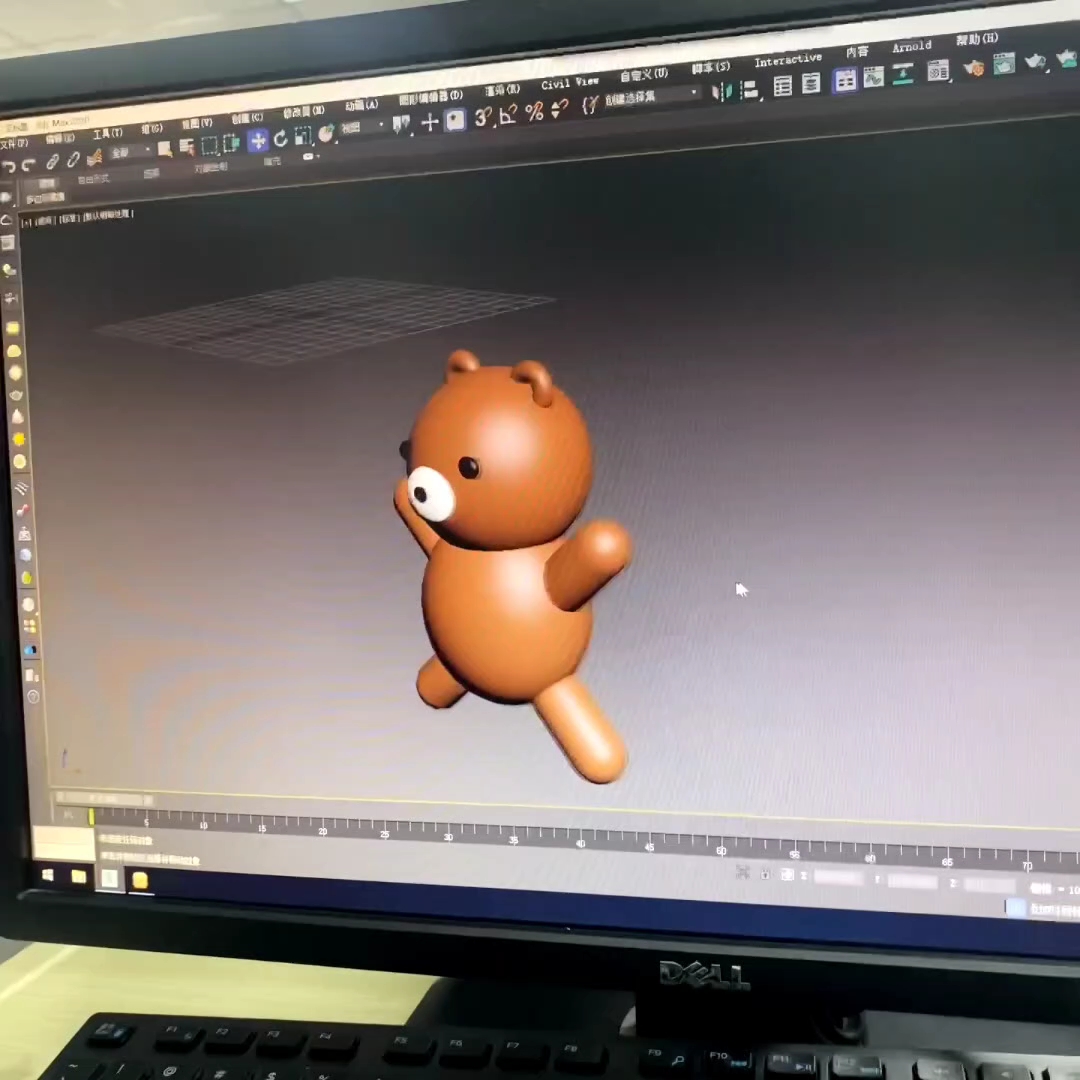The width and height of the screenshot is (1080, 1080).
Task: Open the Curve Editor icon
Action: point(873,77)
